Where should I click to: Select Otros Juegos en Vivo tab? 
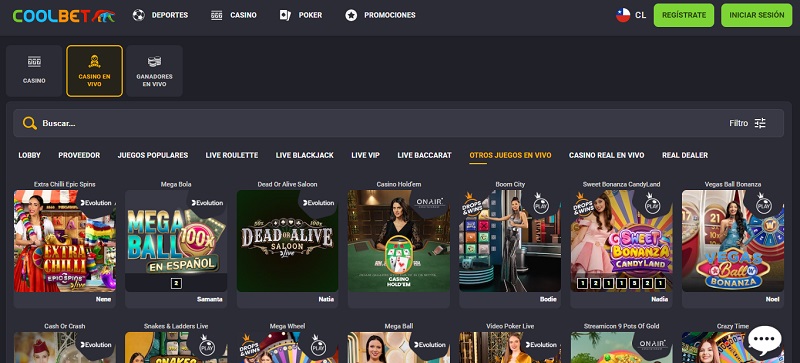[510, 155]
